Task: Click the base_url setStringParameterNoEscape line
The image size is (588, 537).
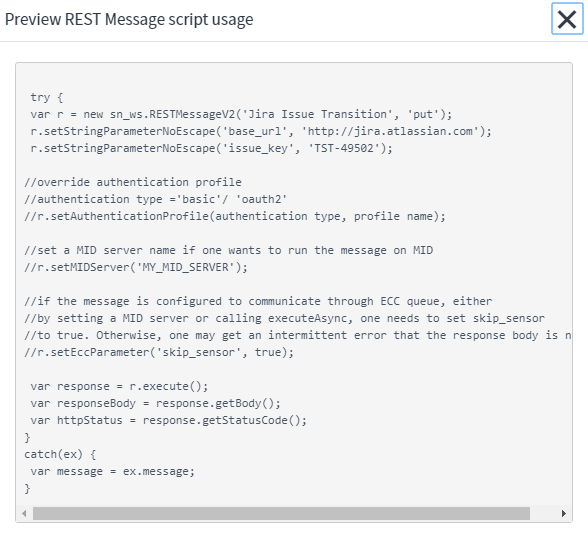Action: click(x=261, y=131)
